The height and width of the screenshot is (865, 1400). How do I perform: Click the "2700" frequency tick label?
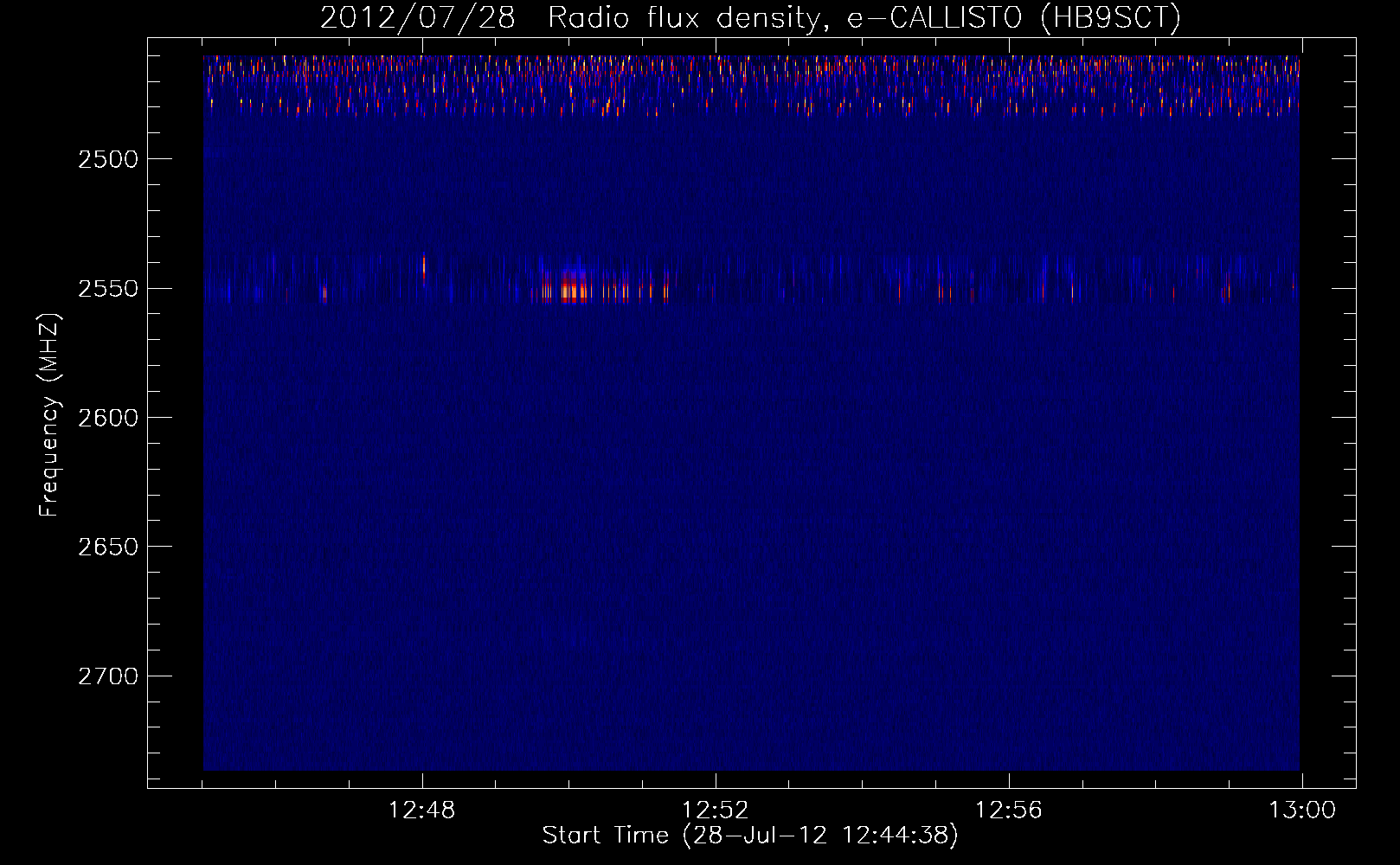click(108, 676)
